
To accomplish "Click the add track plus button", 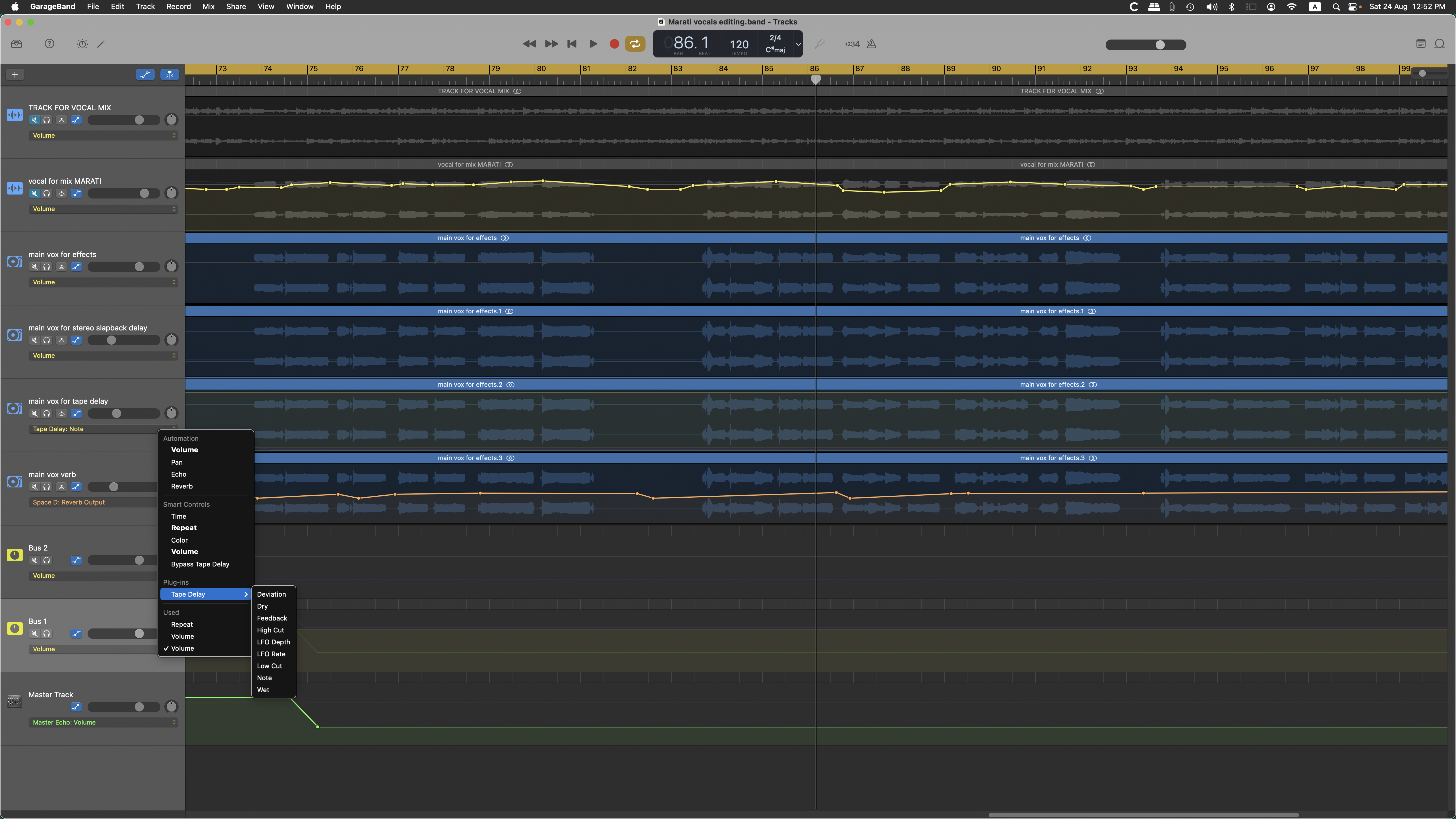I will pos(15,75).
